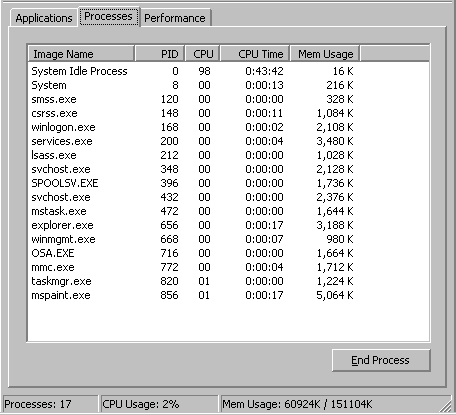Screen dimensions: 456x415
Task: Click the End Process button
Action: point(381,360)
